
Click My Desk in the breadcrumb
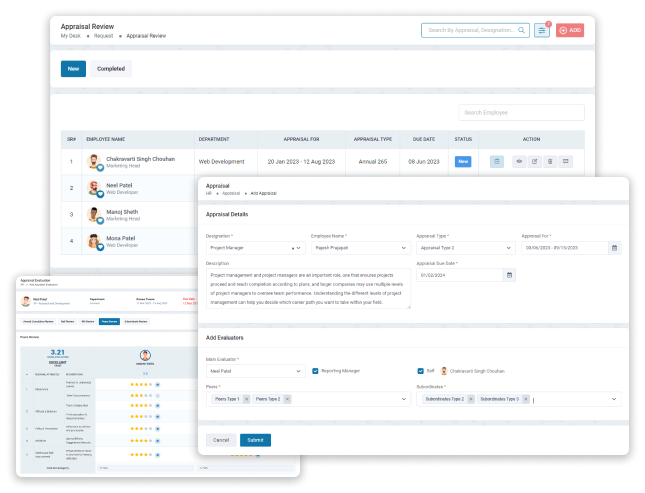(70, 36)
